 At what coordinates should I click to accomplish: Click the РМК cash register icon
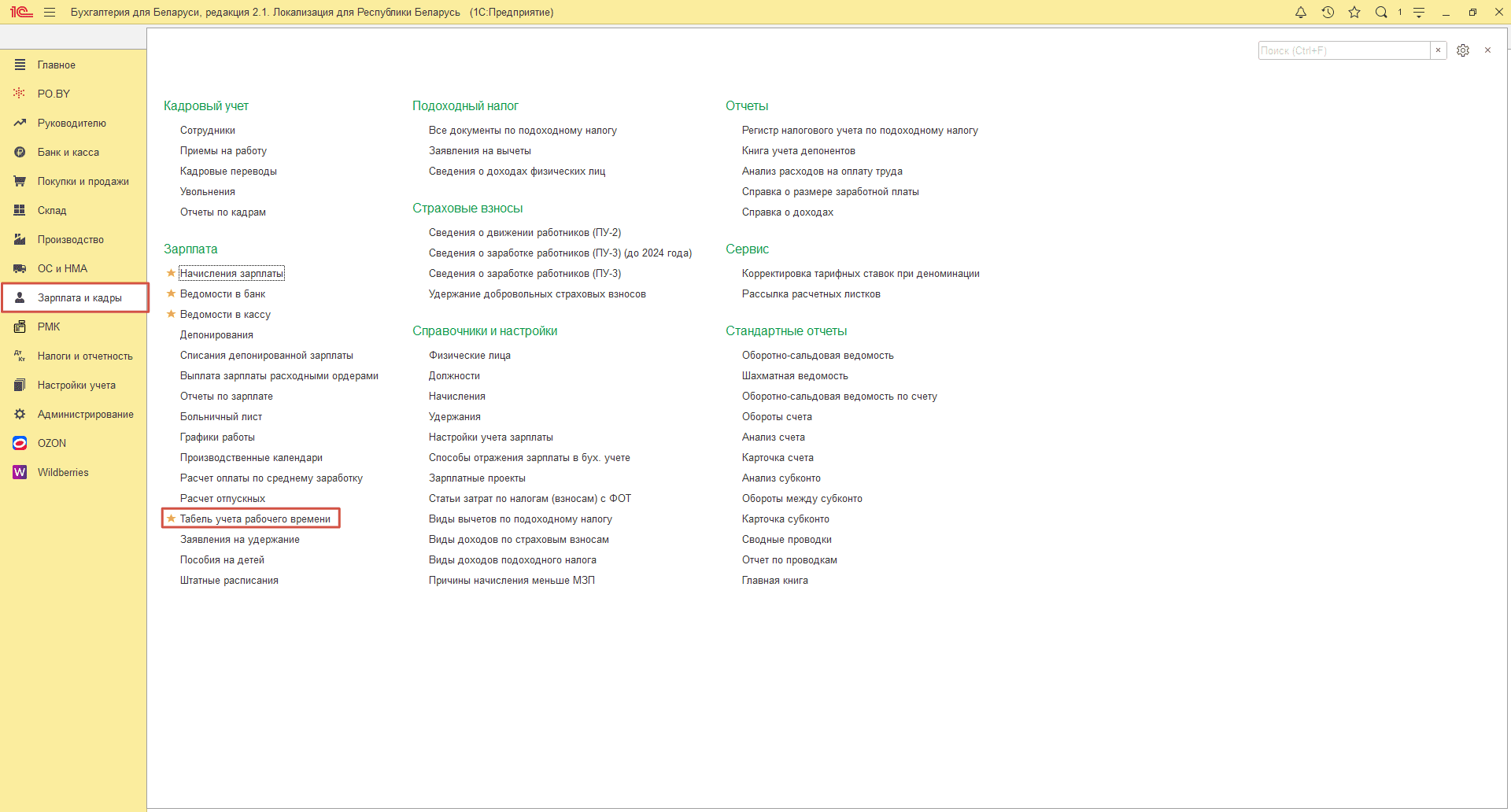pos(20,327)
